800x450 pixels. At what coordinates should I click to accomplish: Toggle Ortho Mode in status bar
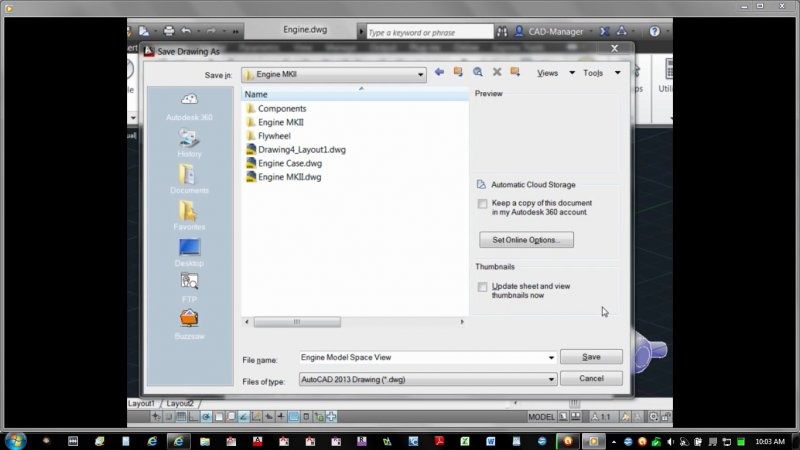click(194, 417)
